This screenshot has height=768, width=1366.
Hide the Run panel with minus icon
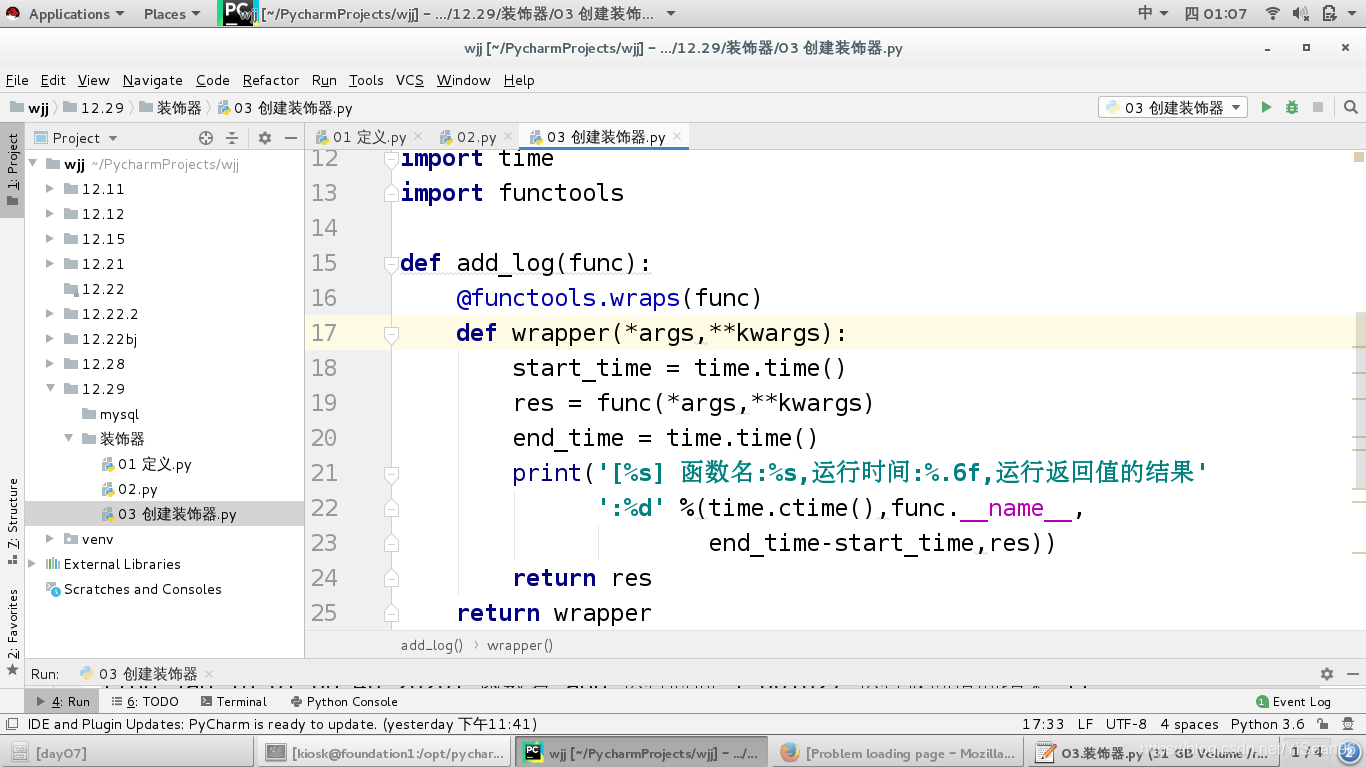[1351, 674]
